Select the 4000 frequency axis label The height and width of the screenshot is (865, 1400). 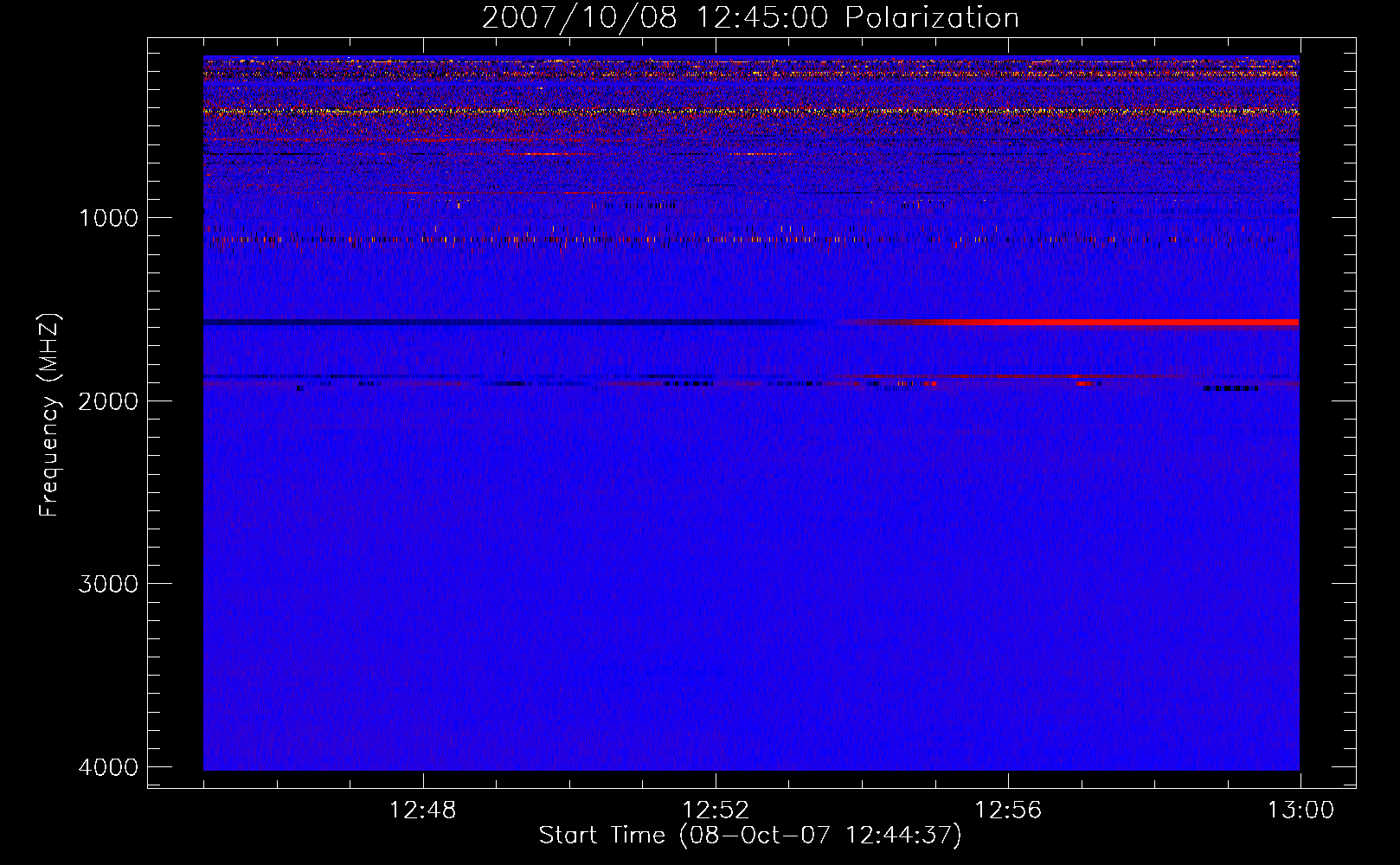pyautogui.click(x=108, y=767)
